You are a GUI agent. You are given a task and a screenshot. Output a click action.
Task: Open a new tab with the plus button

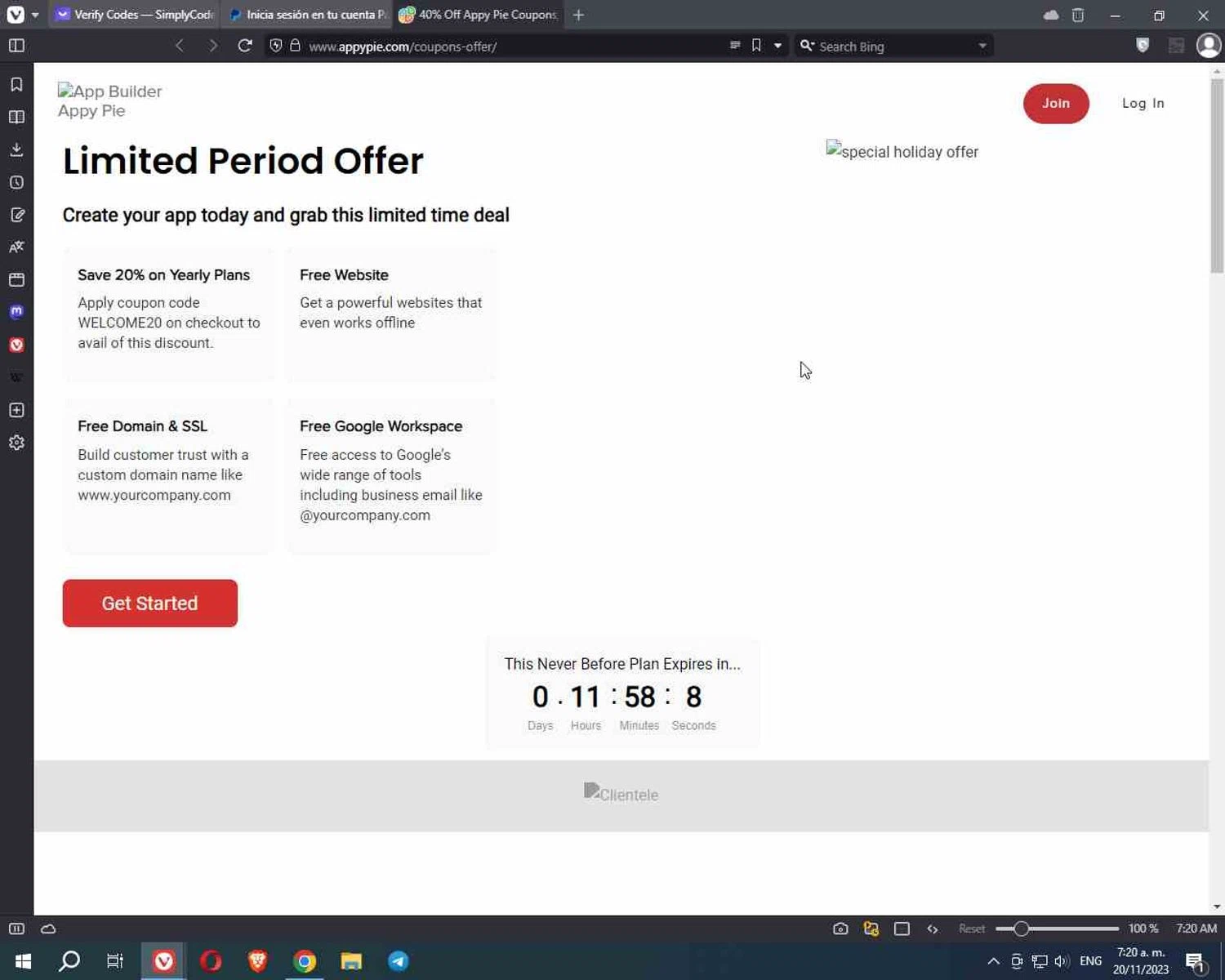click(x=578, y=15)
